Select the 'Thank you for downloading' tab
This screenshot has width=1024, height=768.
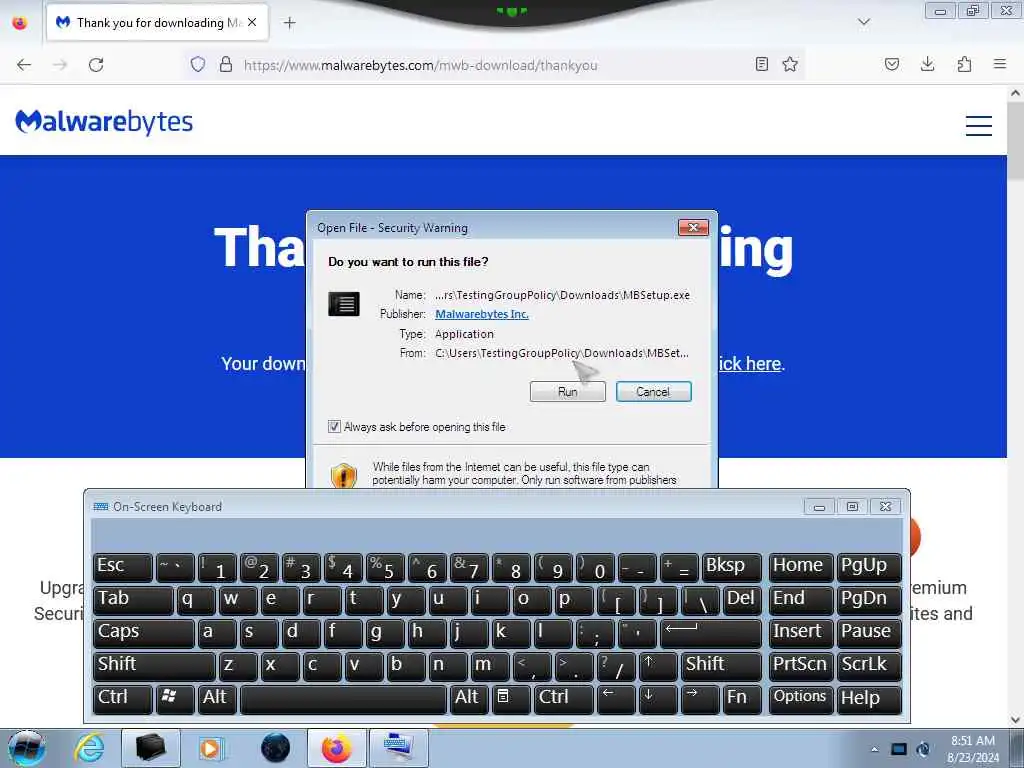click(157, 22)
